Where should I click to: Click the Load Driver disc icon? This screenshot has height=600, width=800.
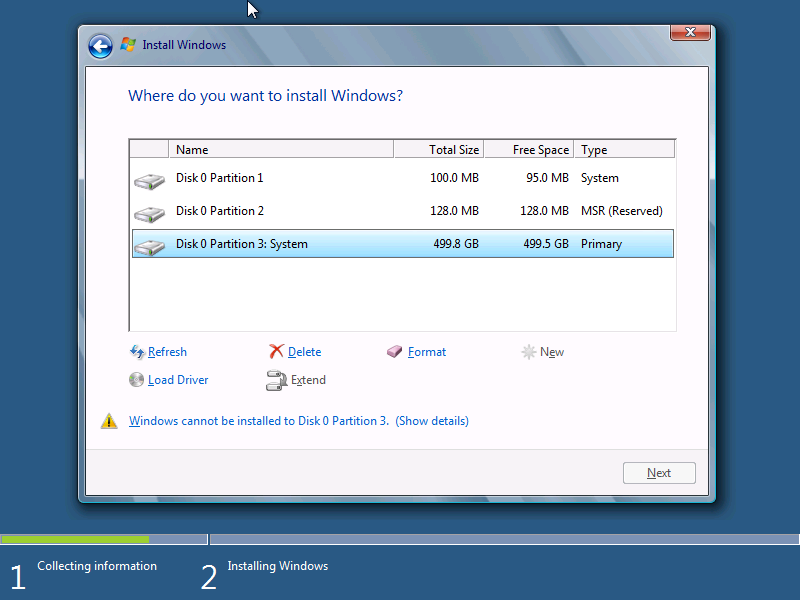136,380
